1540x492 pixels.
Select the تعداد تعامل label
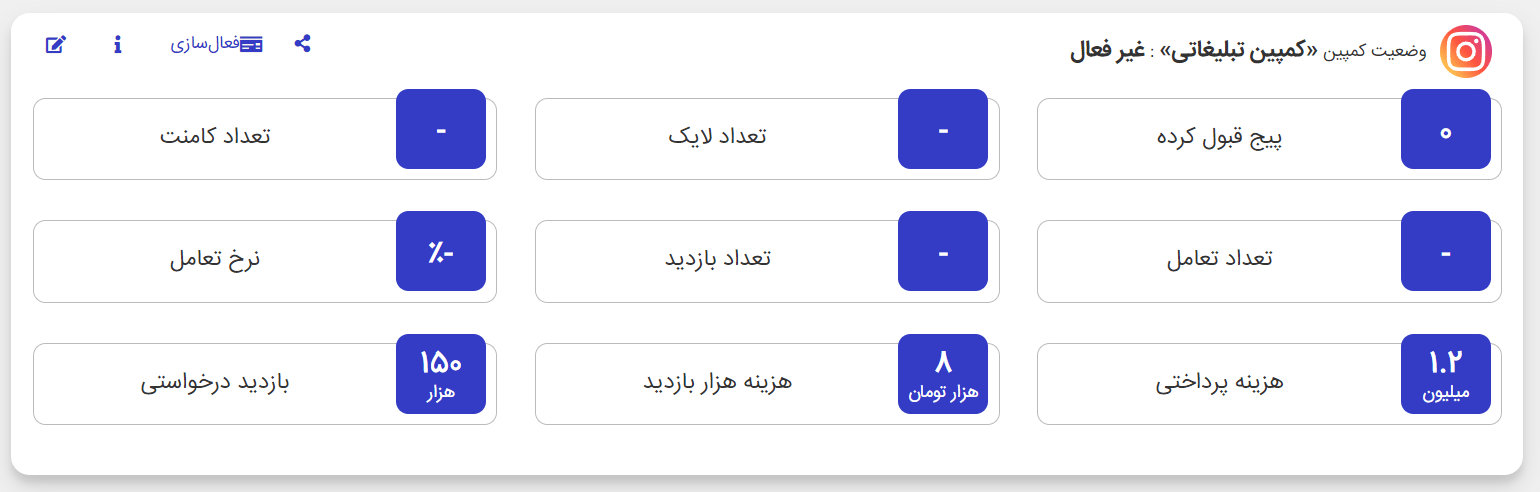[1219, 259]
